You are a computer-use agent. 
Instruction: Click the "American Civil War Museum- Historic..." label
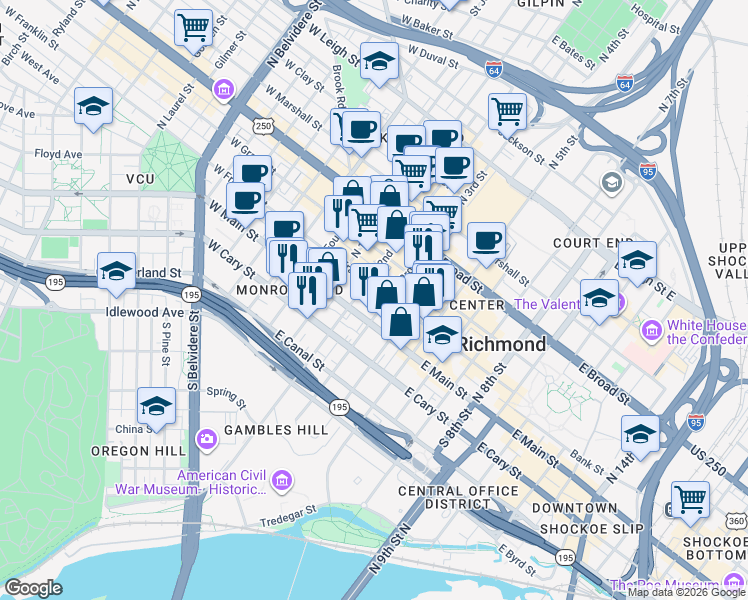[191, 482]
